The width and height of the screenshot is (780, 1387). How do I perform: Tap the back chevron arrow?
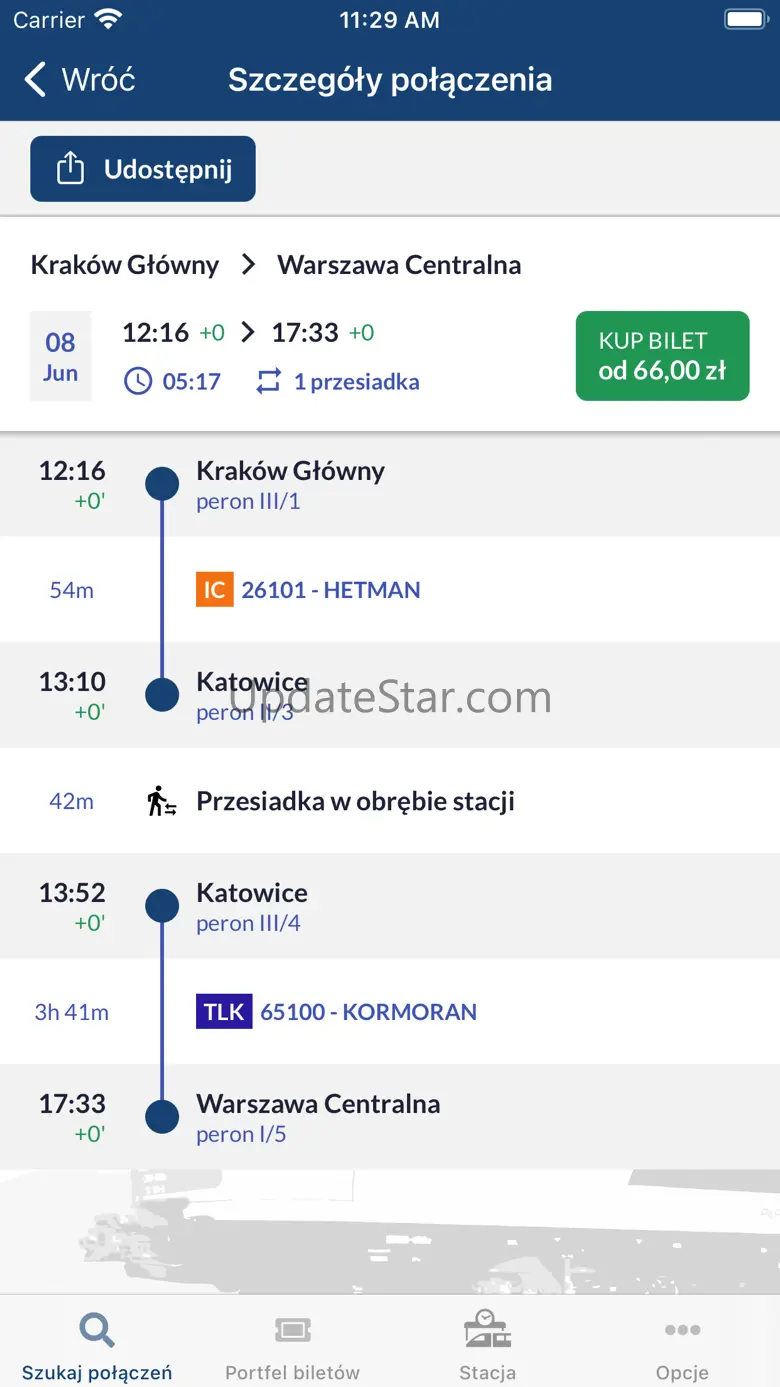click(x=36, y=80)
